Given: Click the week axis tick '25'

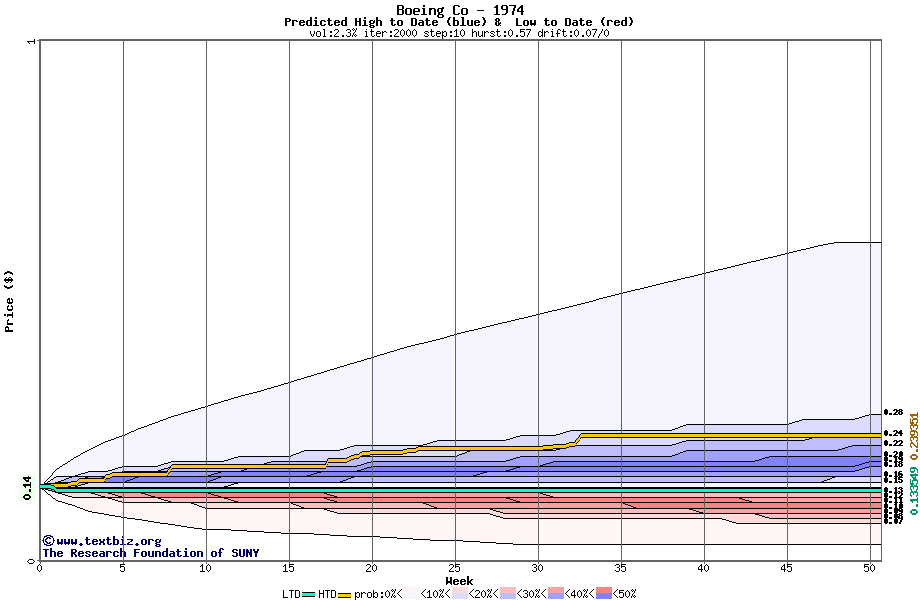Looking at the screenshot, I should click(454, 568).
